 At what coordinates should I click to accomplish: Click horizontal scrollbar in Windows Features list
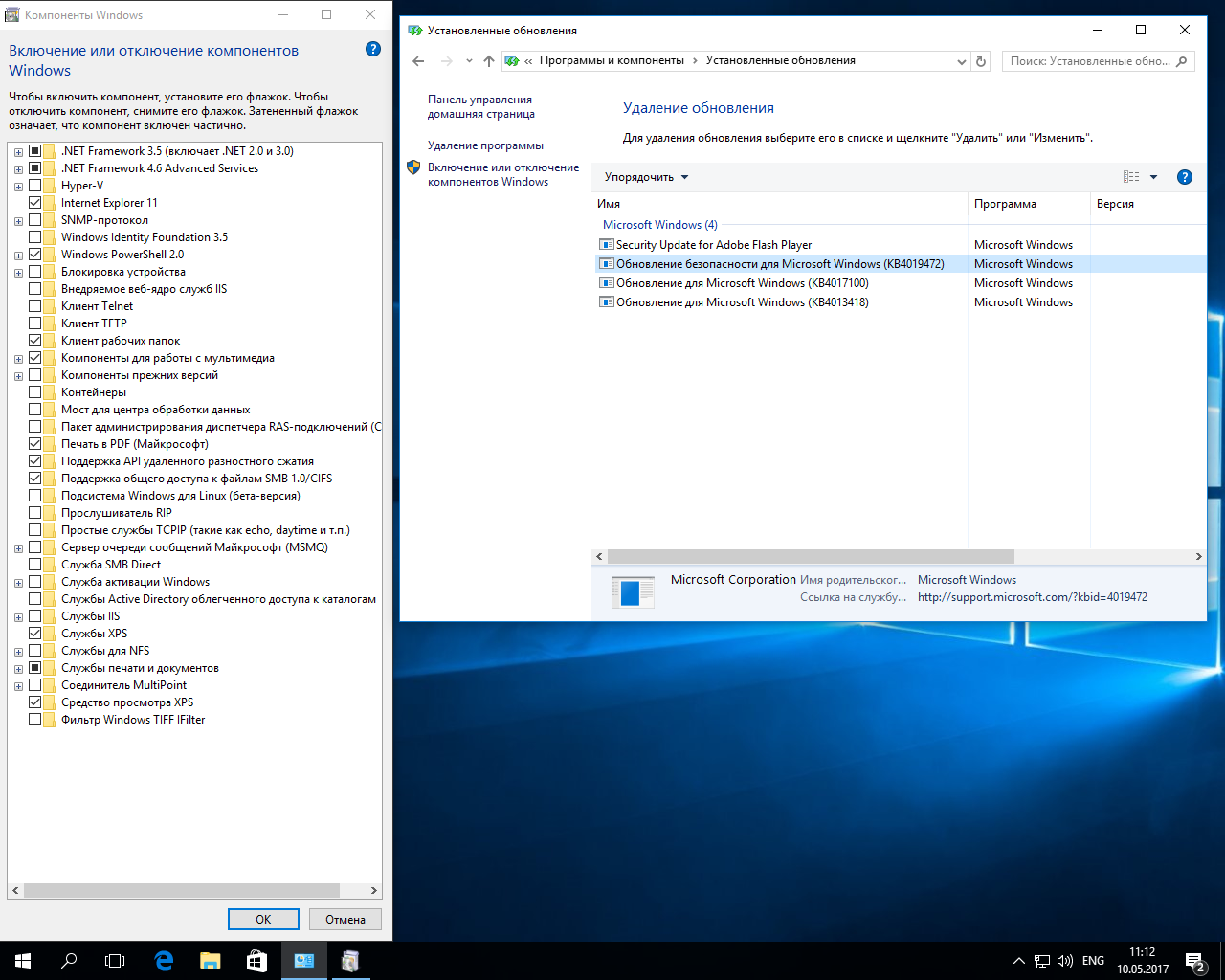pos(182,890)
